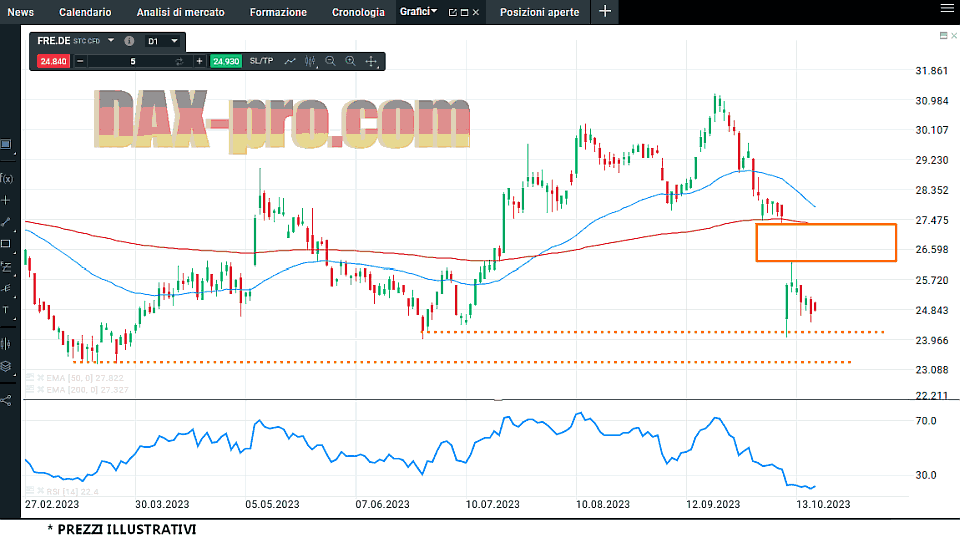Select the crosshair move tool

coord(371,61)
